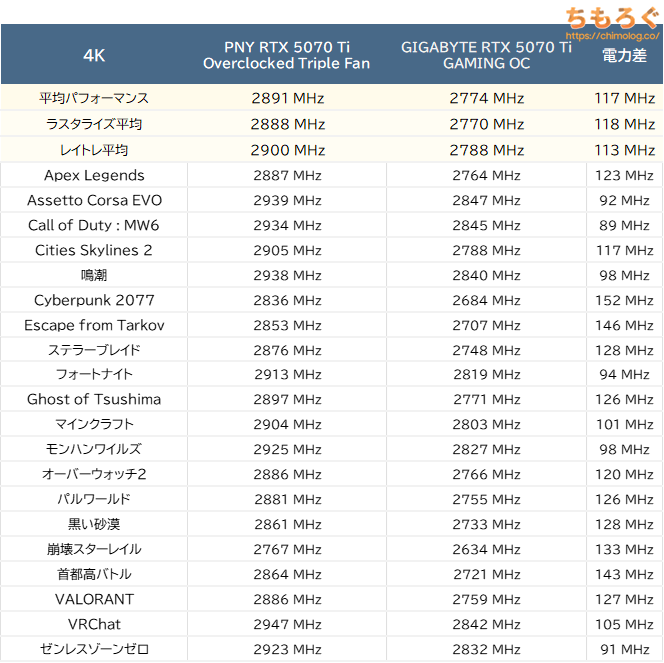Screen dimensions: 664x663
Task: Select the 2934 MHz Call of Duty value
Action: [x=288, y=225]
